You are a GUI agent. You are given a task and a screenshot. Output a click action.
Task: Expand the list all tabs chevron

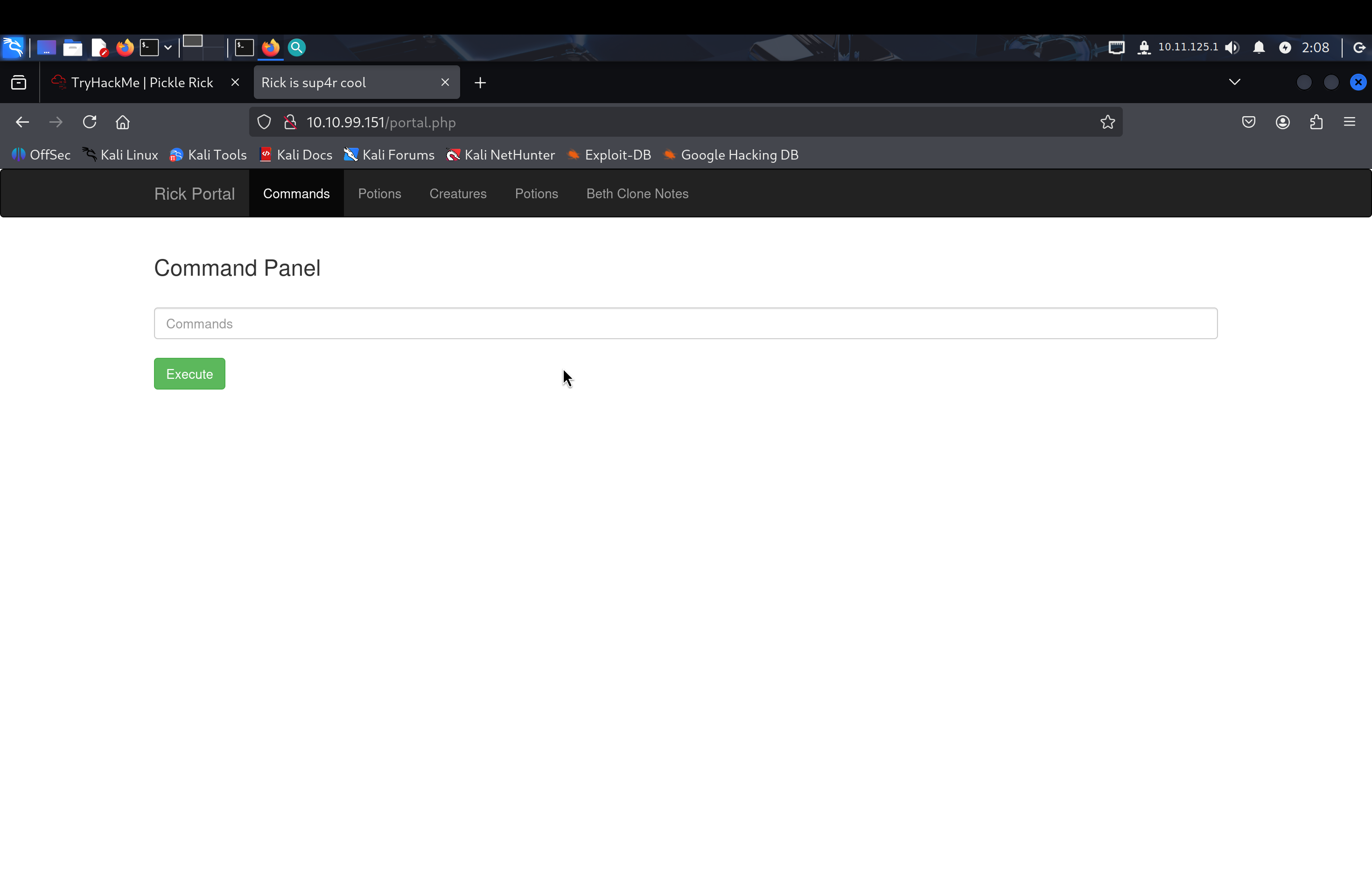coord(1234,82)
